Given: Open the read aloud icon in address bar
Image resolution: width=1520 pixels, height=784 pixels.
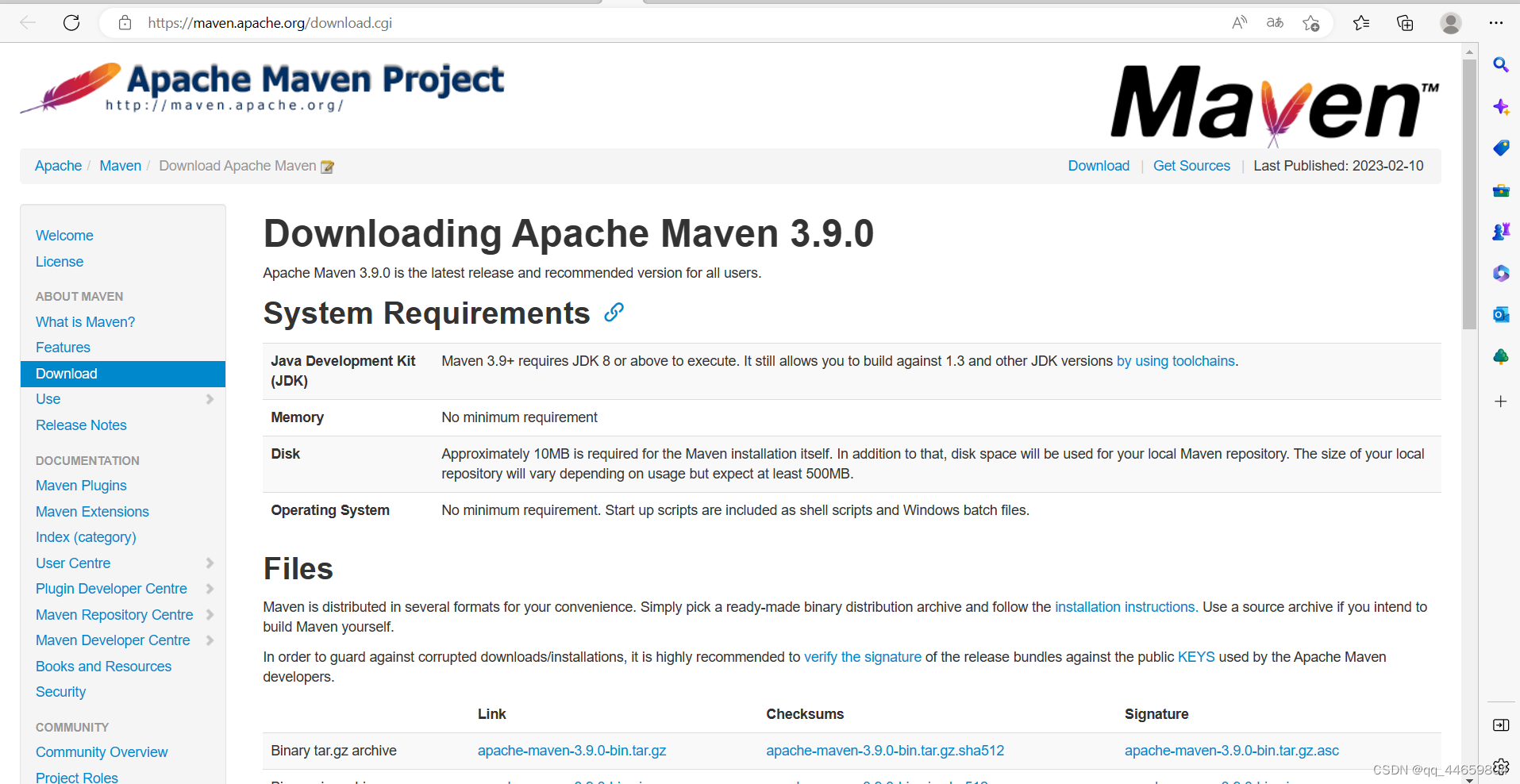Looking at the screenshot, I should tap(1239, 23).
